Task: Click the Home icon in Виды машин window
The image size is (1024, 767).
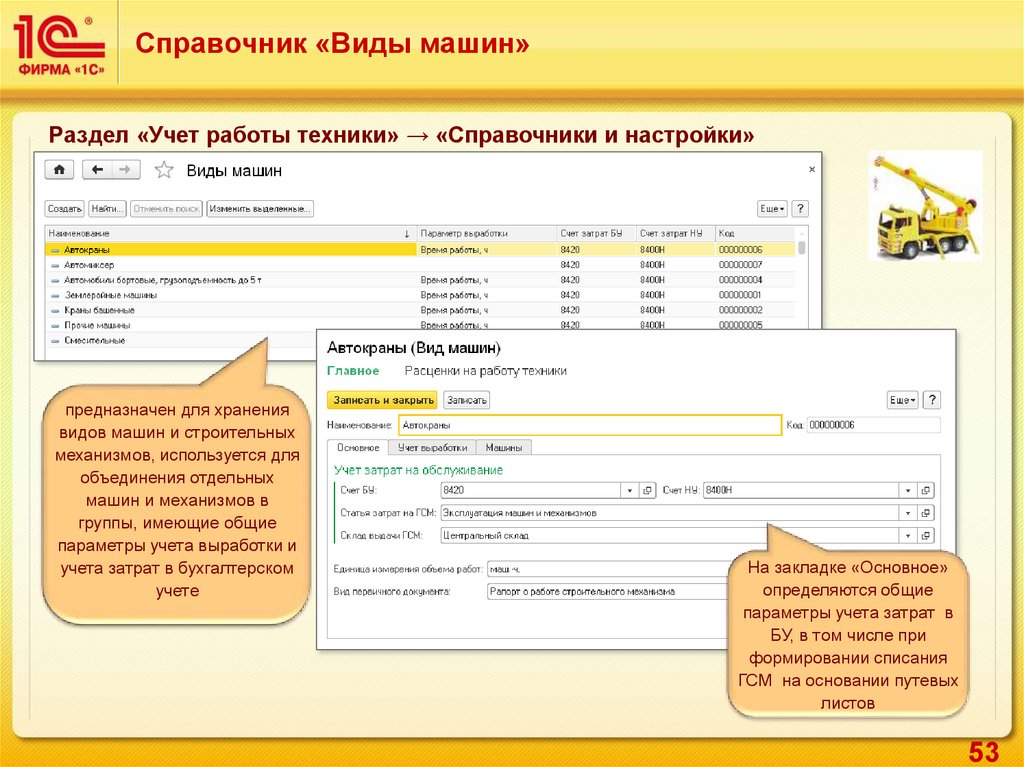Action: (x=60, y=170)
